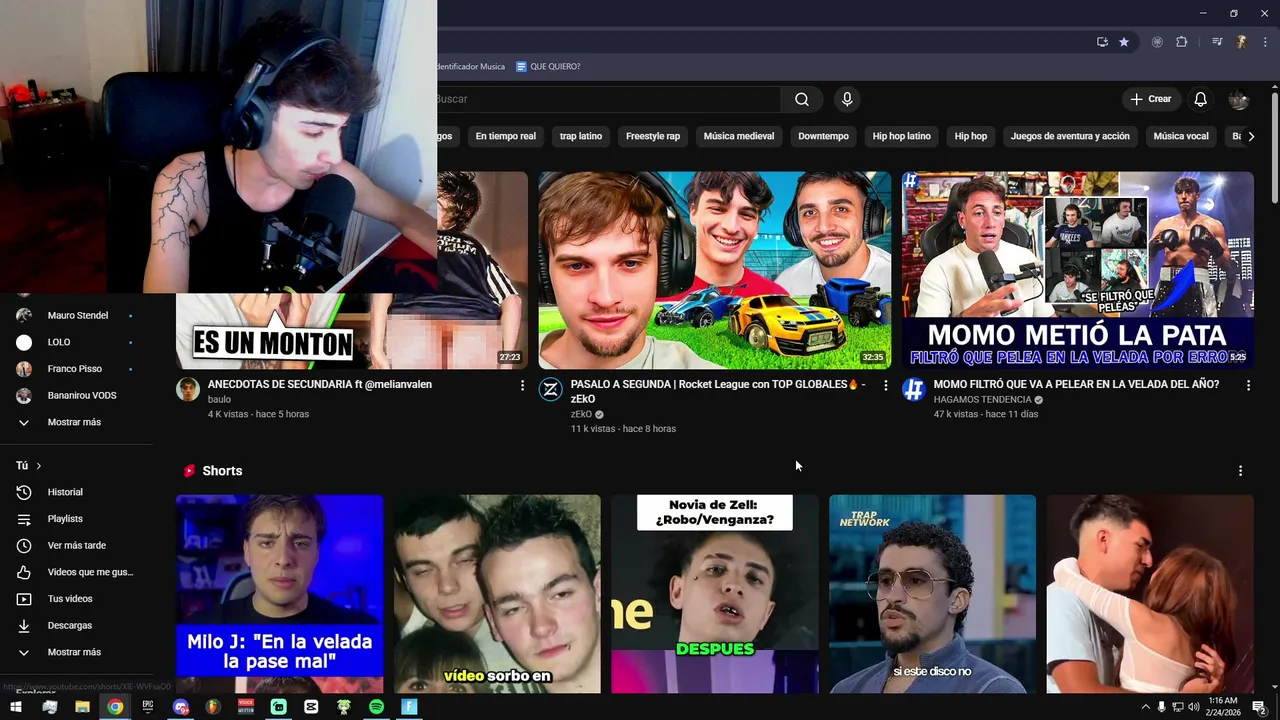Open Bananirou VODS subscription
The height and width of the screenshot is (720, 1280).
[76, 396]
